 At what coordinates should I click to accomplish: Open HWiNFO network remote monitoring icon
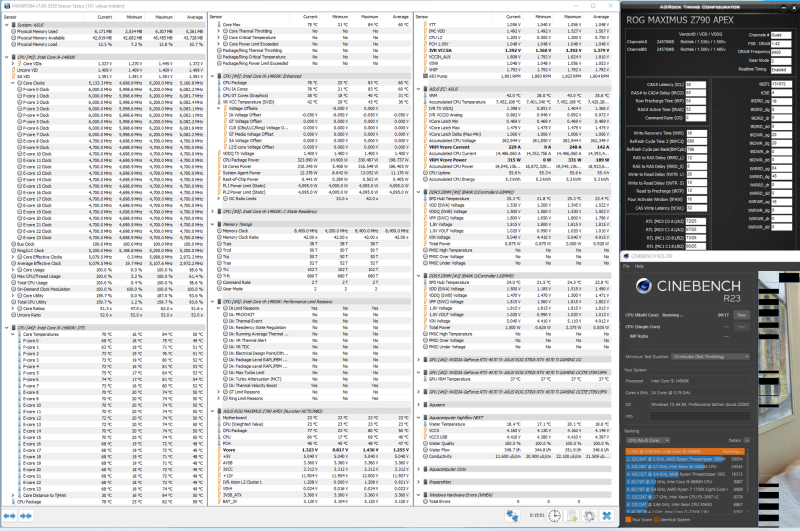coord(512,516)
